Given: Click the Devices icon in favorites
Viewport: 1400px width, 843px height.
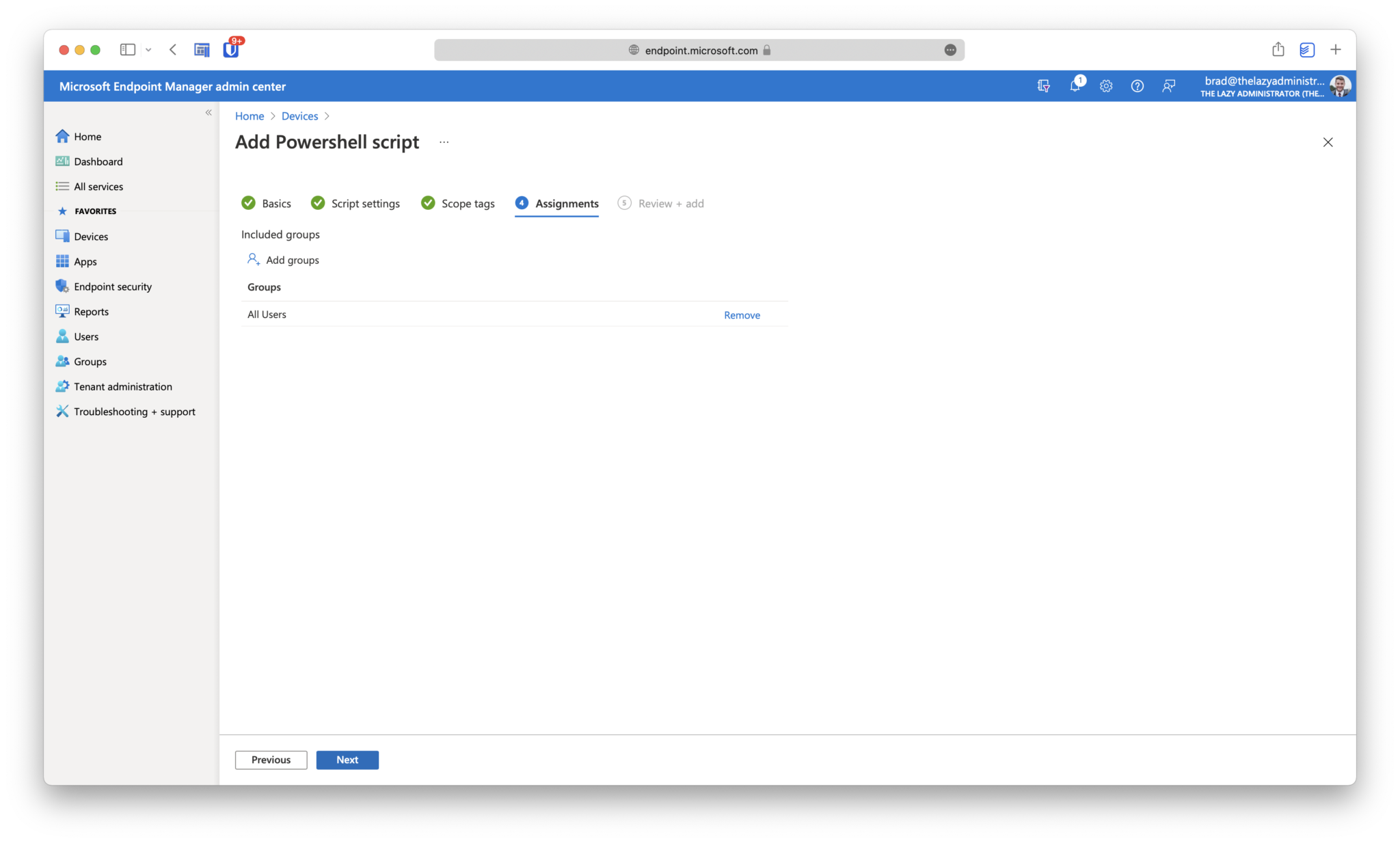Looking at the screenshot, I should [x=62, y=236].
